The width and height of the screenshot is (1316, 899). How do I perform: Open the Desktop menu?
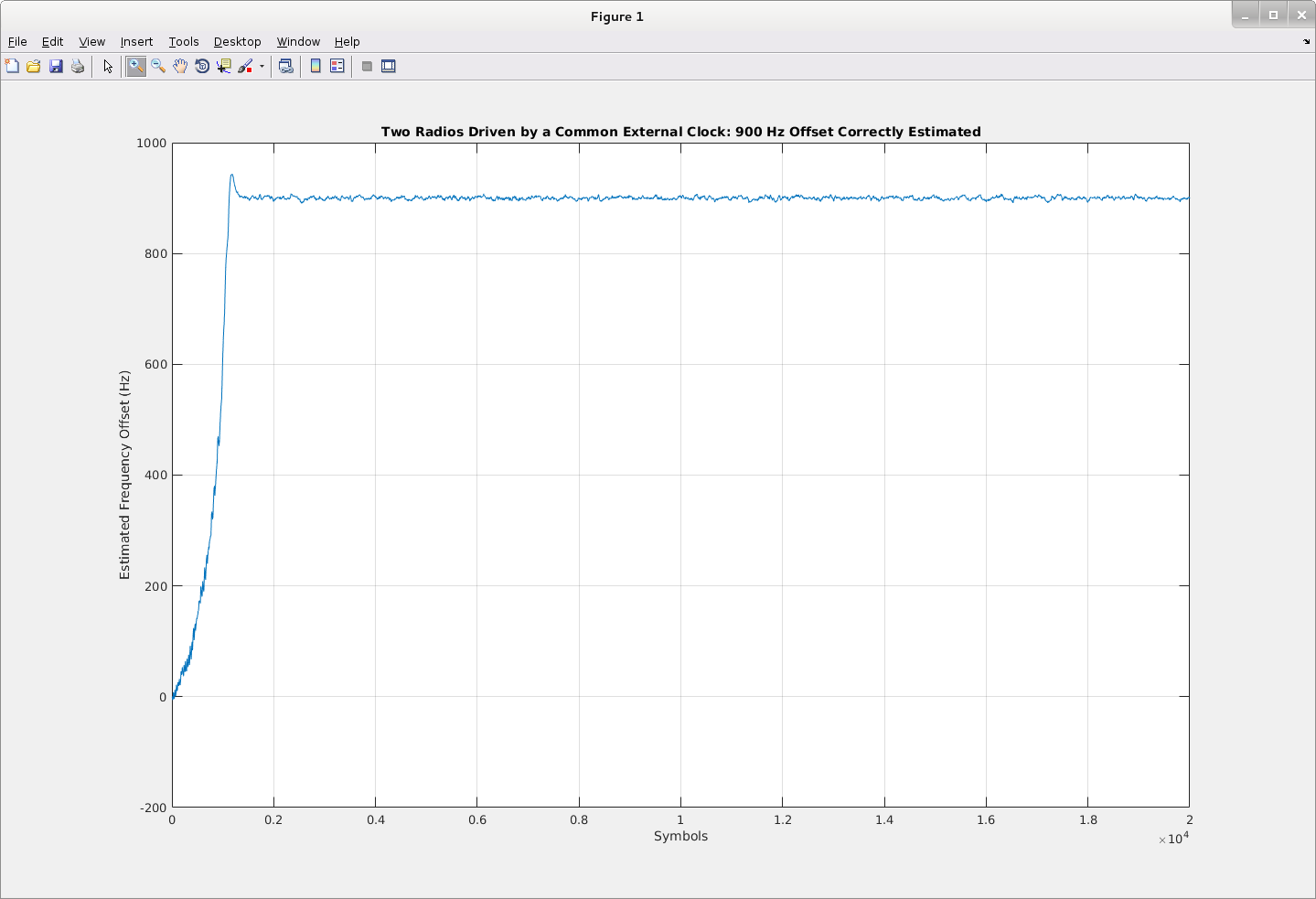(x=237, y=41)
